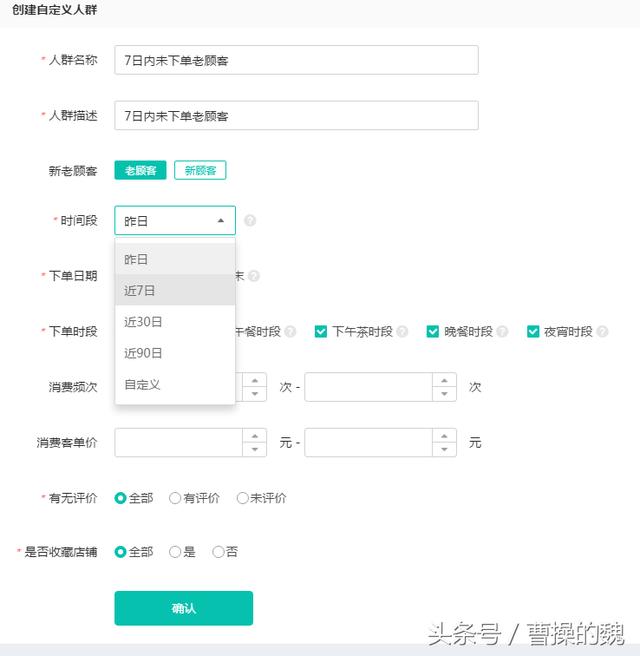Viewport: 640px width, 656px height.
Task: Increase the minimum 消费客单价 value
Action: 255,436
